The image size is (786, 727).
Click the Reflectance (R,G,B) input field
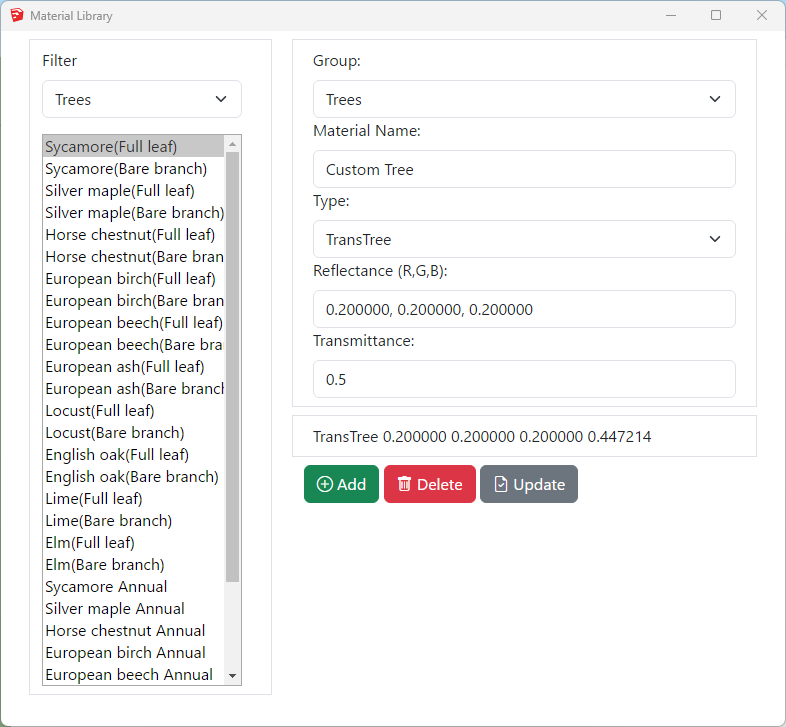tap(524, 309)
